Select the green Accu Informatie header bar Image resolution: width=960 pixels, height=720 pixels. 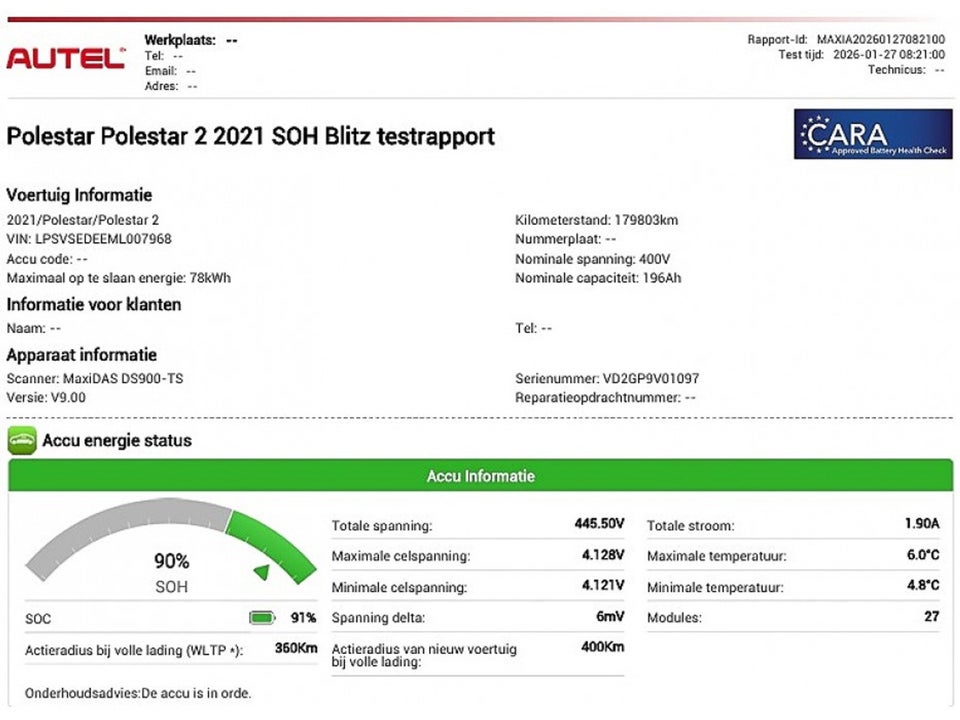480,476
